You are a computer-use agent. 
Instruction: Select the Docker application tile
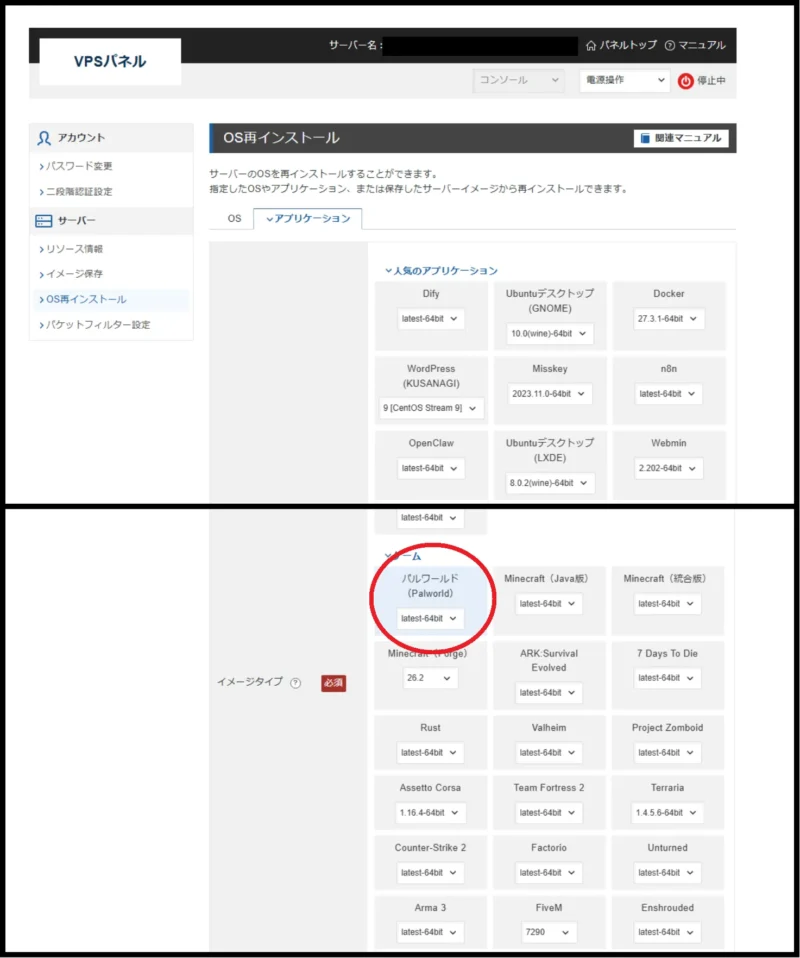pos(669,315)
